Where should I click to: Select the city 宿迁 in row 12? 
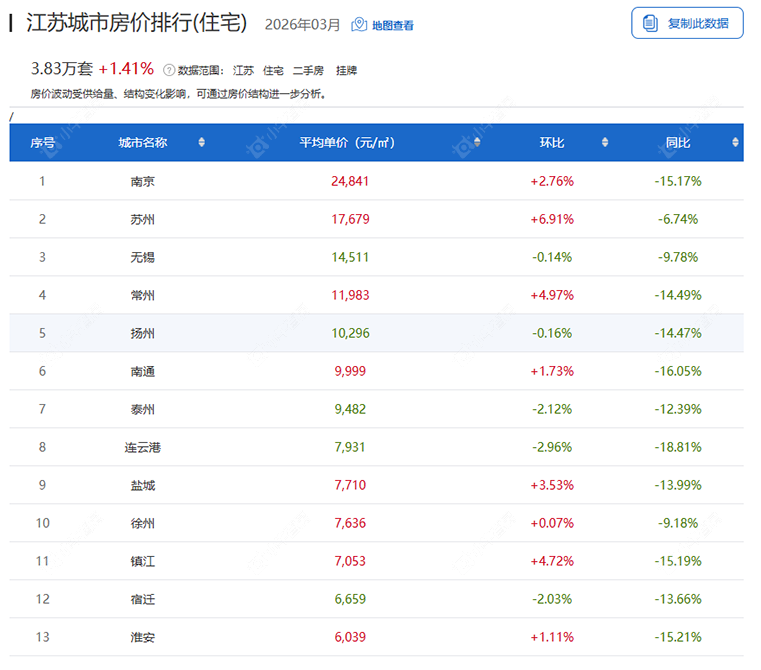click(x=143, y=599)
